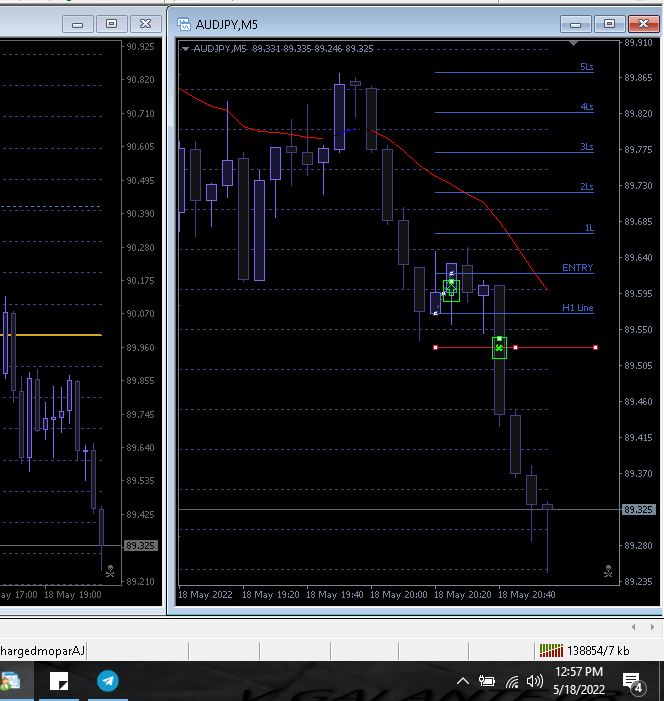Click the 89.910 price scale label
The height and width of the screenshot is (701, 664).
tap(639, 42)
